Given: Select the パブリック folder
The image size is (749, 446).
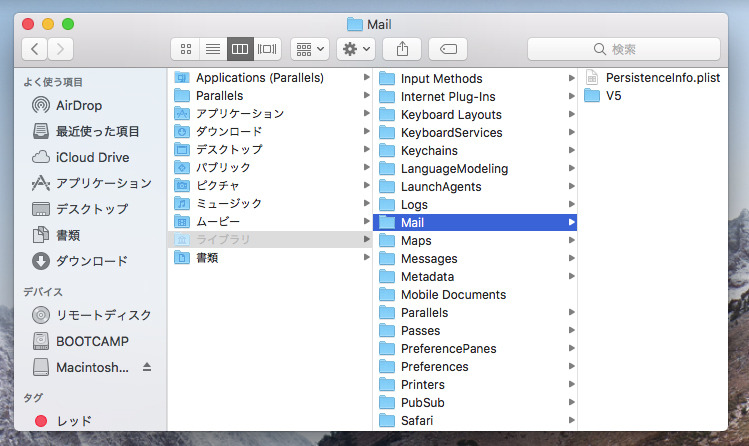Looking at the screenshot, I should tap(271, 167).
